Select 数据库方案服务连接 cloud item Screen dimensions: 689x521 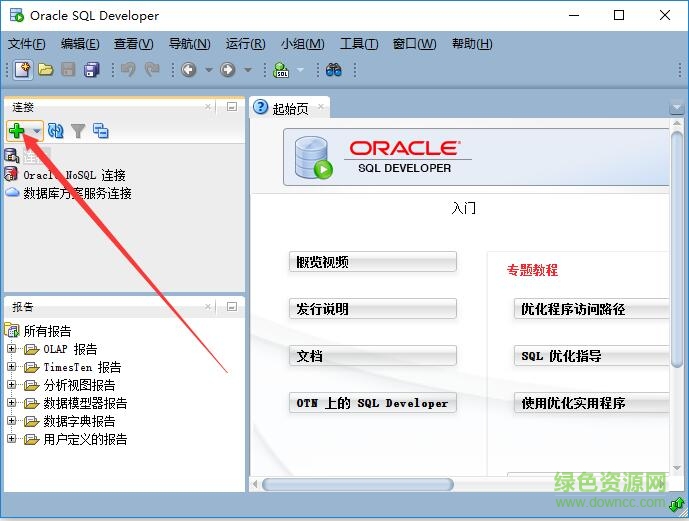[x=77, y=193]
